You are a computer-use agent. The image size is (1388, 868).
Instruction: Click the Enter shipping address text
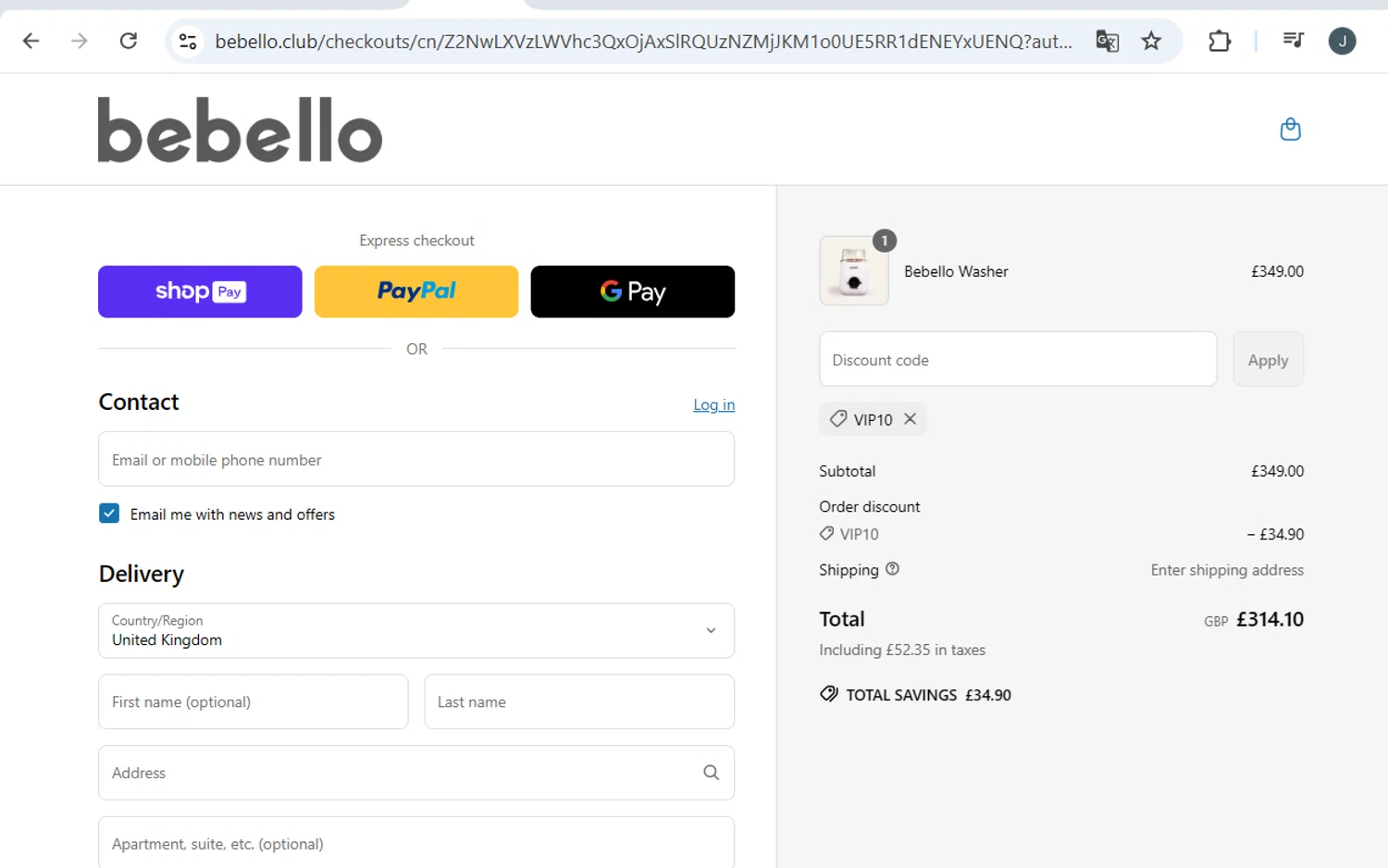click(x=1227, y=570)
